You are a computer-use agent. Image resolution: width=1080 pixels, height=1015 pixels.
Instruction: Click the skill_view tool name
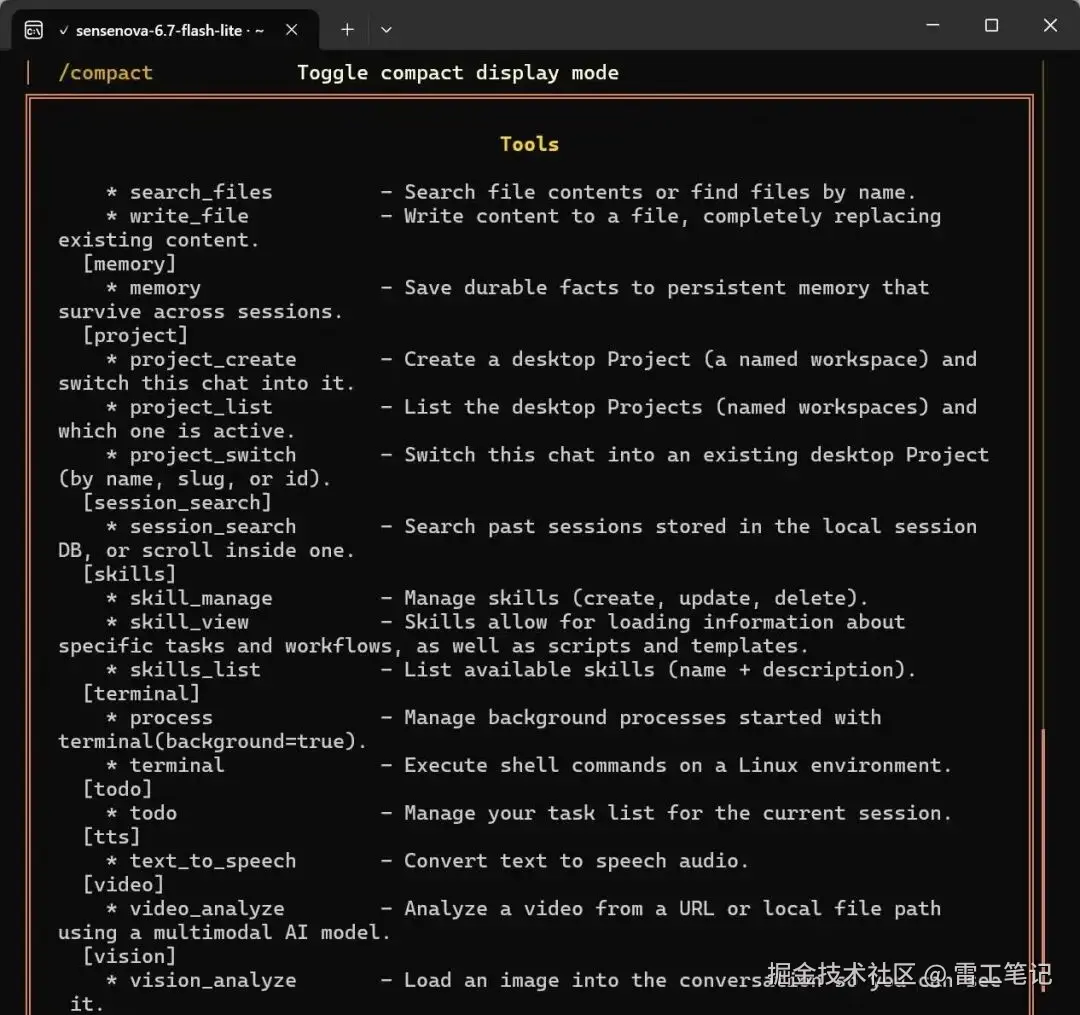[x=189, y=622]
